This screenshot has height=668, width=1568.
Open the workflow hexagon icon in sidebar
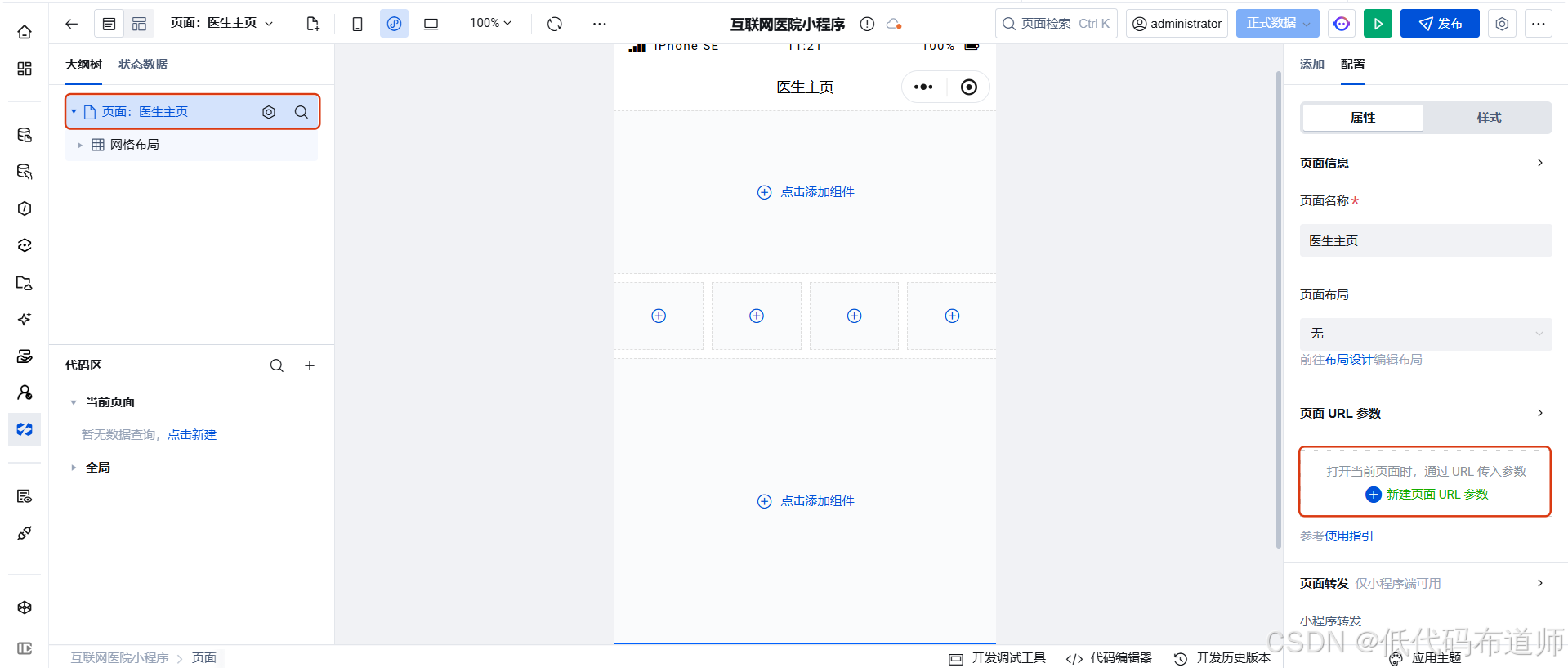[x=25, y=208]
